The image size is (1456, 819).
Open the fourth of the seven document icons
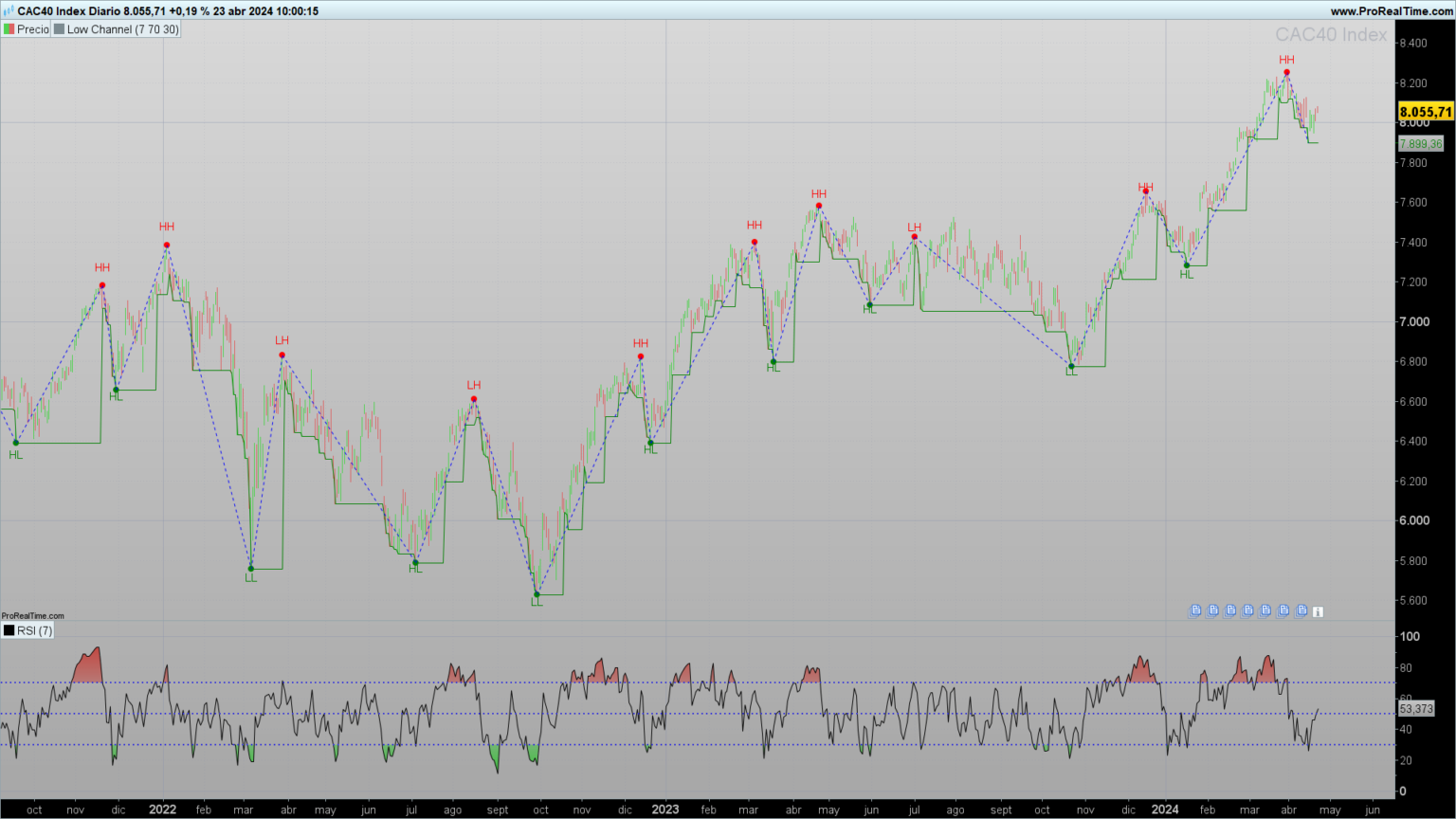(1248, 610)
